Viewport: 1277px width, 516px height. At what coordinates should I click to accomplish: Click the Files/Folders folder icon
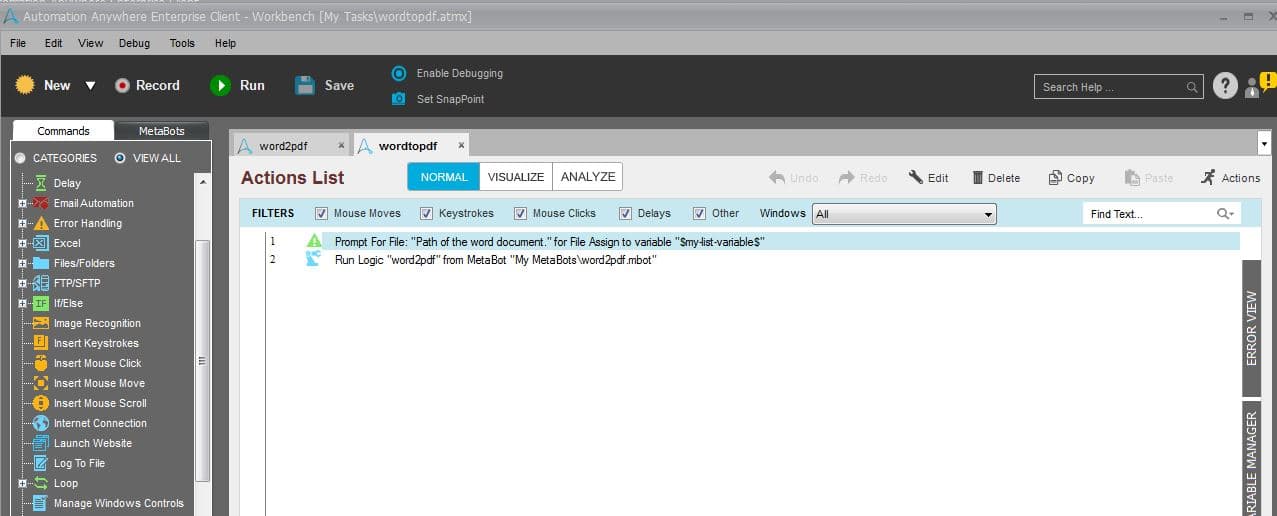point(41,263)
